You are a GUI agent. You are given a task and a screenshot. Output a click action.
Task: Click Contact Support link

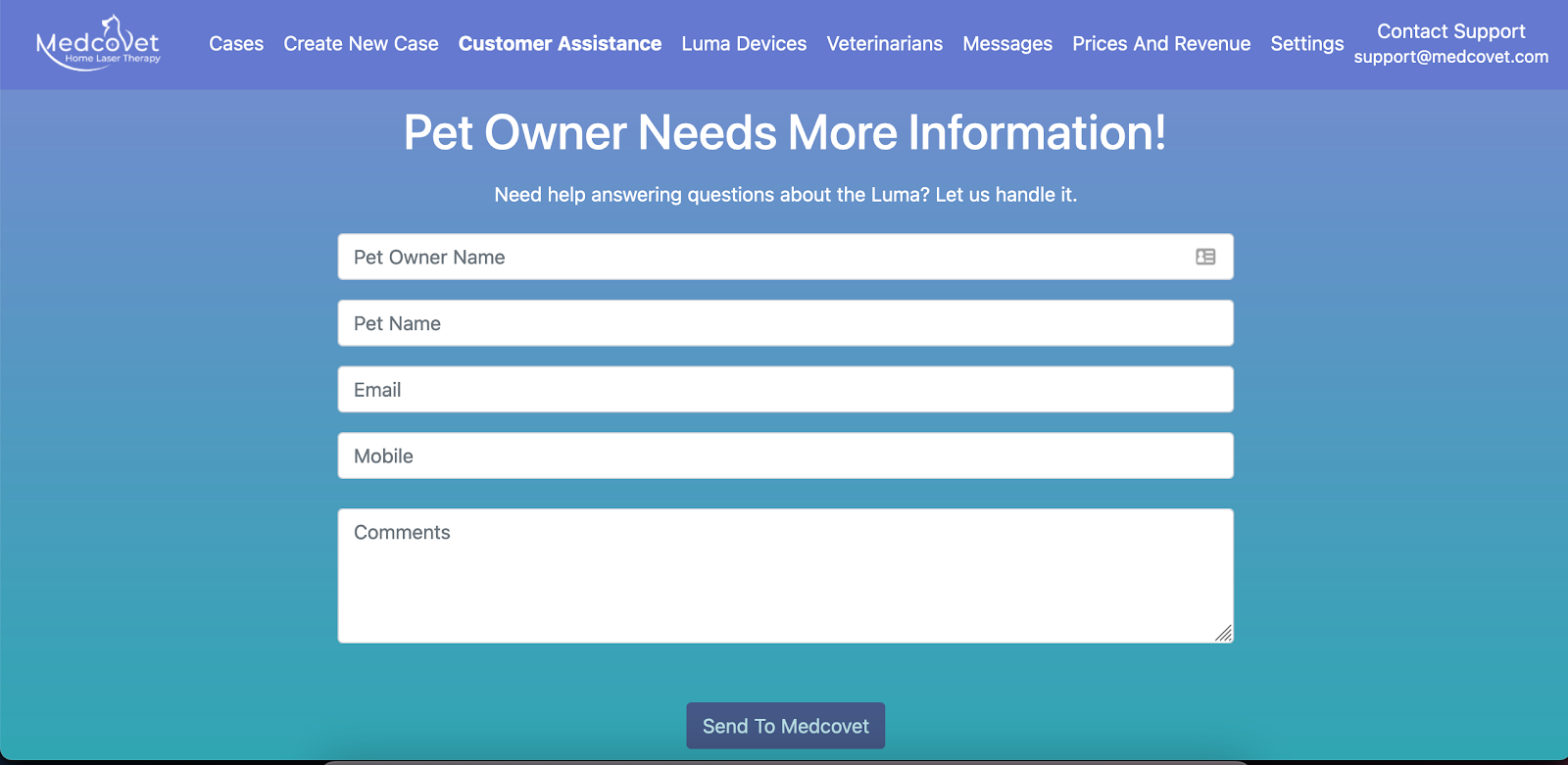coord(1450,31)
